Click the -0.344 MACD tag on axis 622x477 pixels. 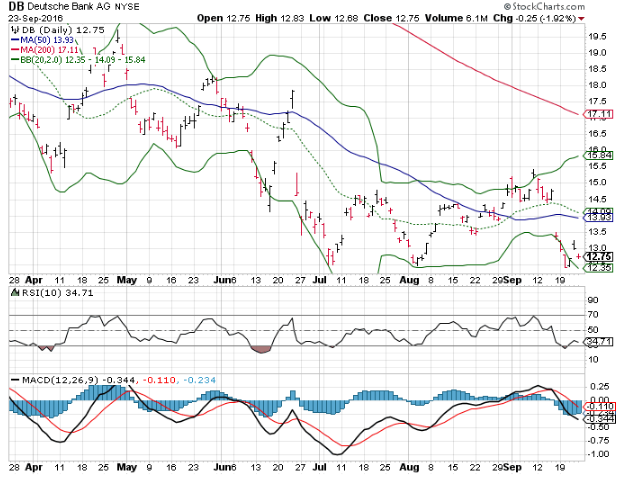click(599, 419)
